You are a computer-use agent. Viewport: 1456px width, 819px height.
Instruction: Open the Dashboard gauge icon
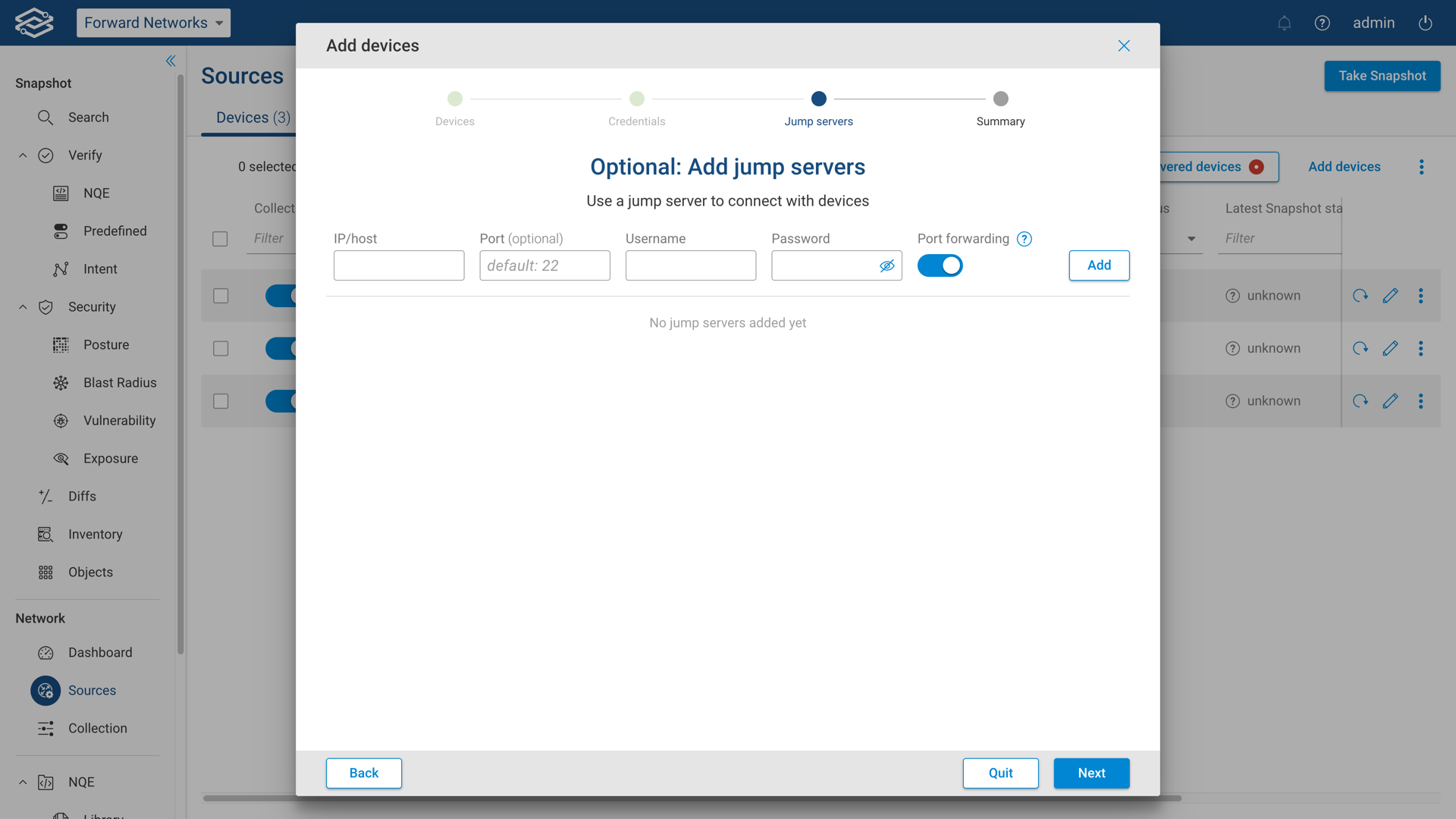point(45,653)
